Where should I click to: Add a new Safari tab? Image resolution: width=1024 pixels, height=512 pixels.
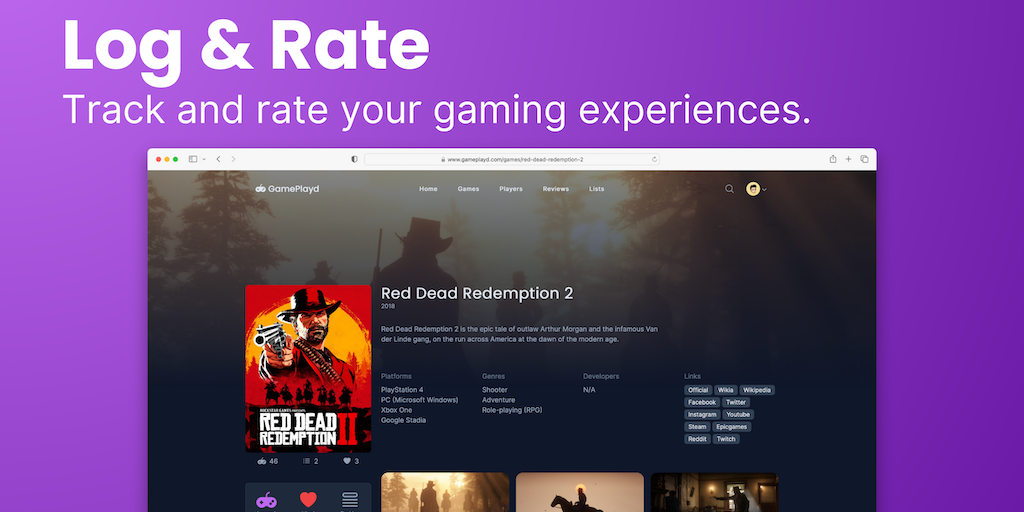[x=848, y=159]
